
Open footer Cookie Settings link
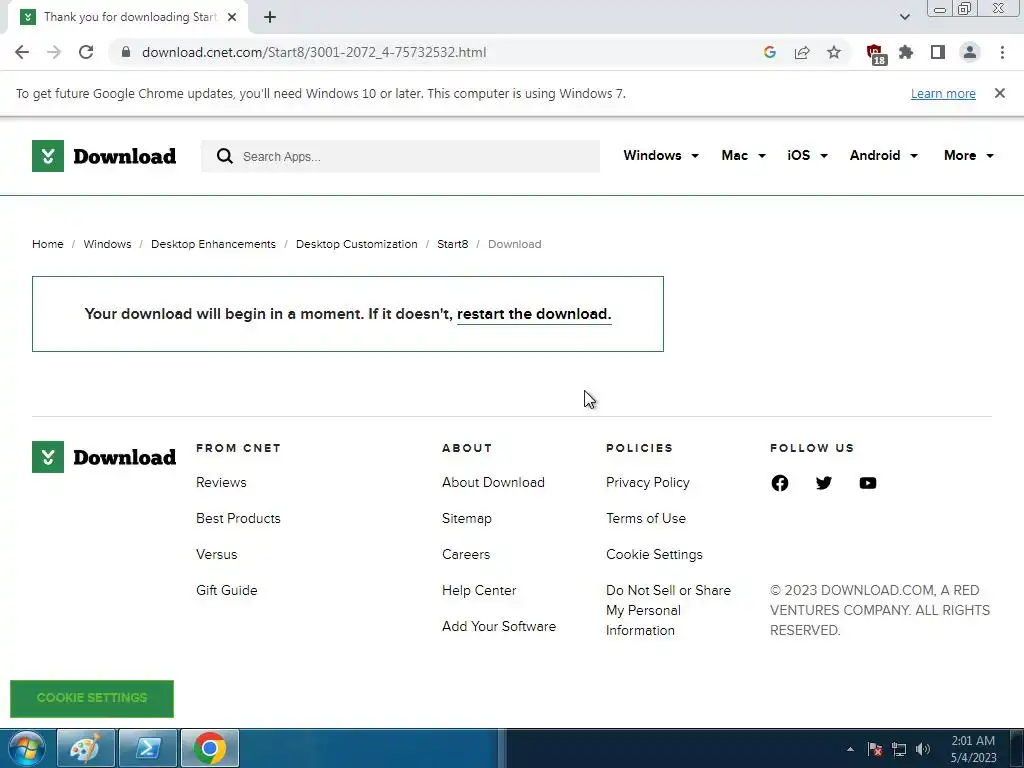click(x=654, y=554)
